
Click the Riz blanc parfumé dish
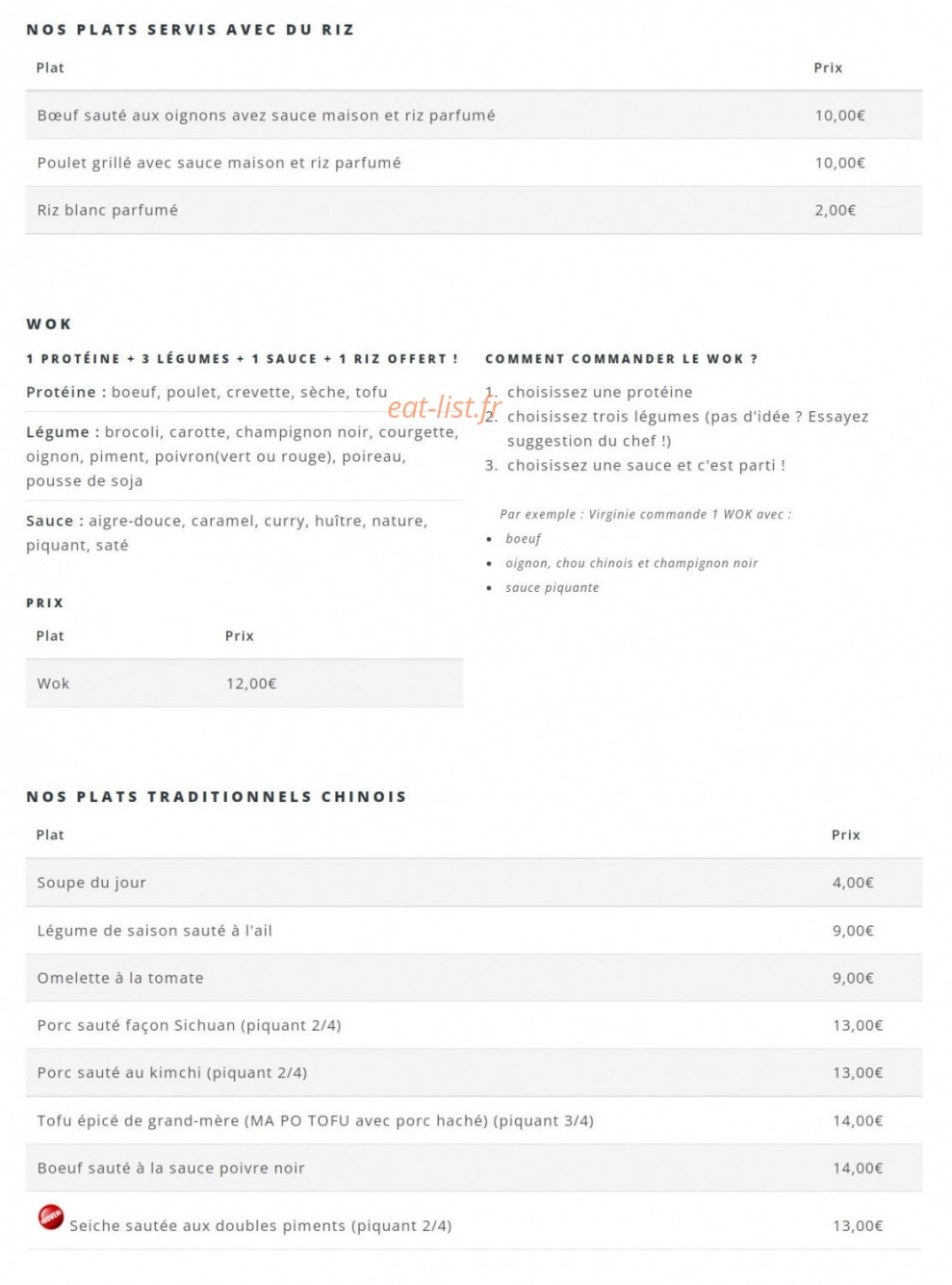108,210
